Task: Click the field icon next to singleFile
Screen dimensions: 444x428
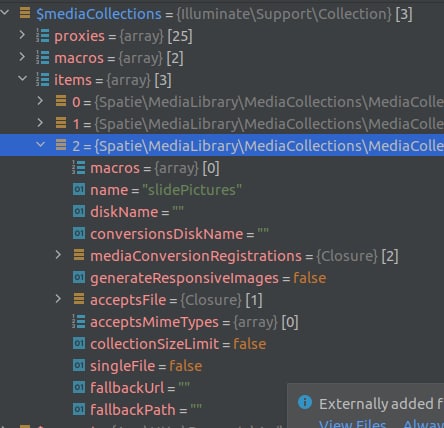Action: (79, 365)
